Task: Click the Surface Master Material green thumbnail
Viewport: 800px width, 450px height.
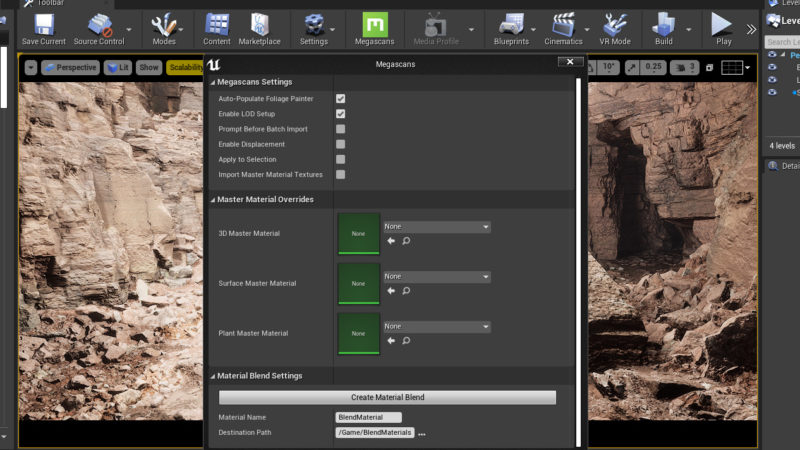Action: [x=359, y=284]
